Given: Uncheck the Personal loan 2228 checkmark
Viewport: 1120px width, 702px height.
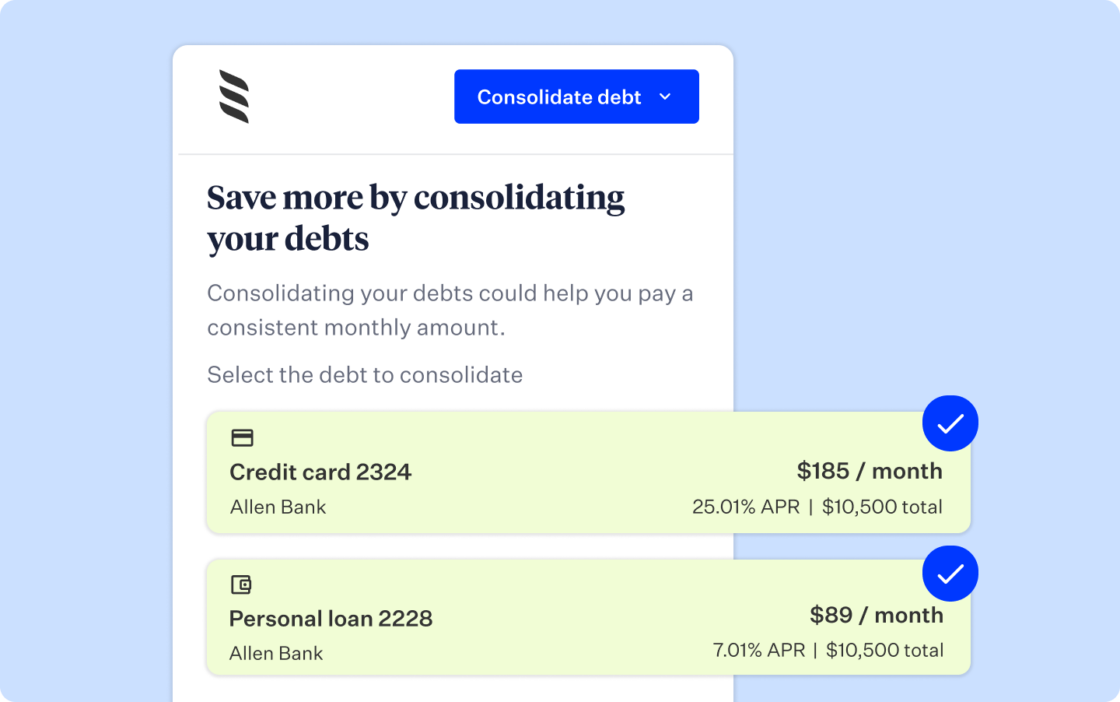Looking at the screenshot, I should pyautogui.click(x=950, y=574).
